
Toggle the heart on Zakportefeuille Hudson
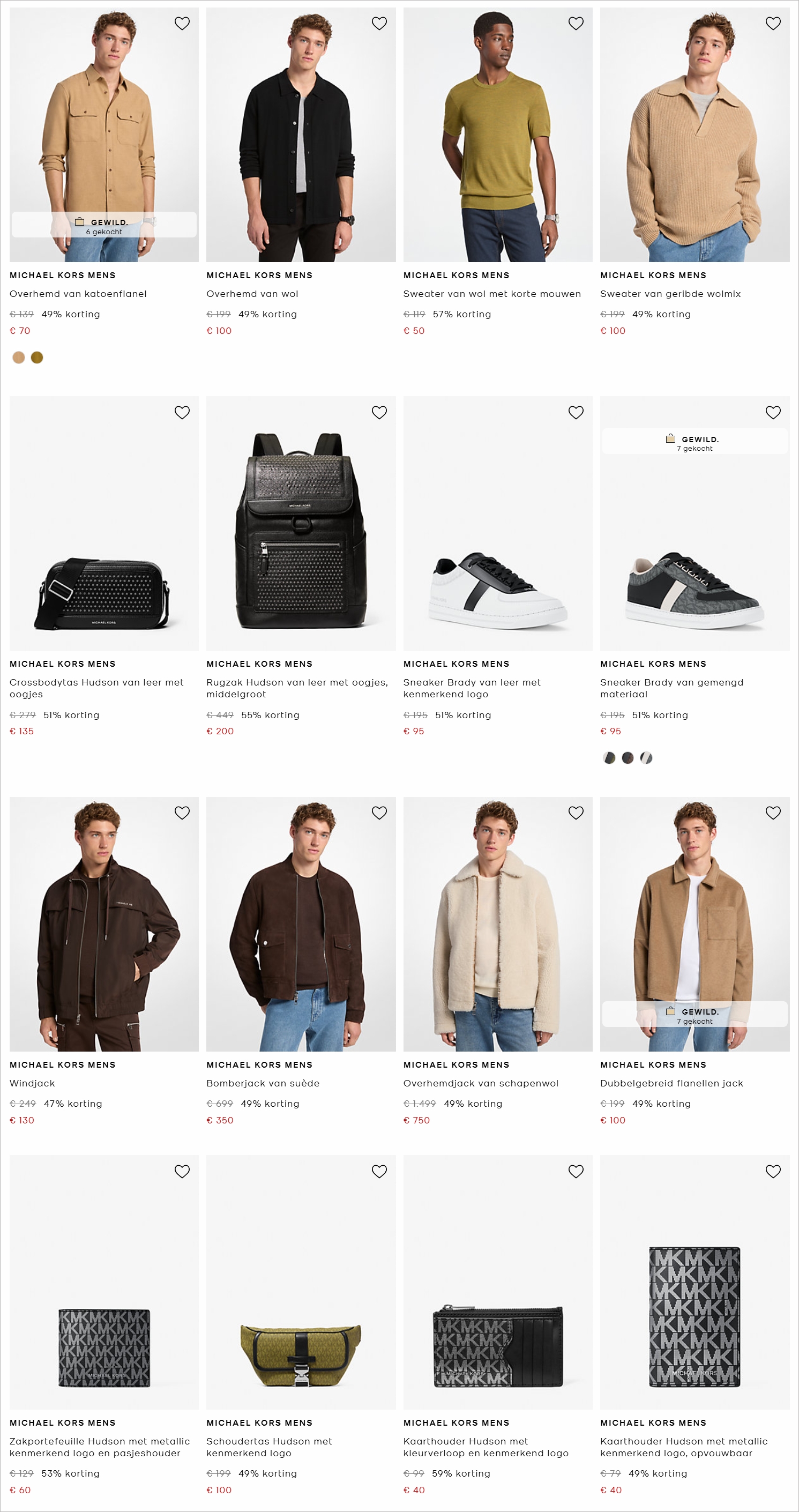pyautogui.click(x=182, y=1171)
